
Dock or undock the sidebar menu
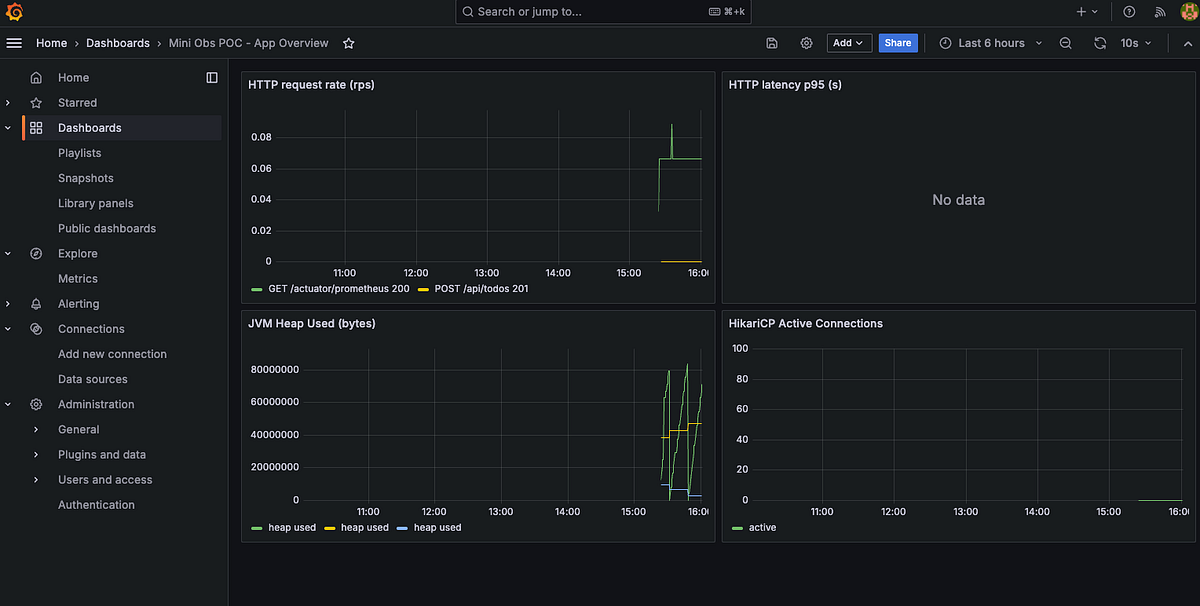212,77
